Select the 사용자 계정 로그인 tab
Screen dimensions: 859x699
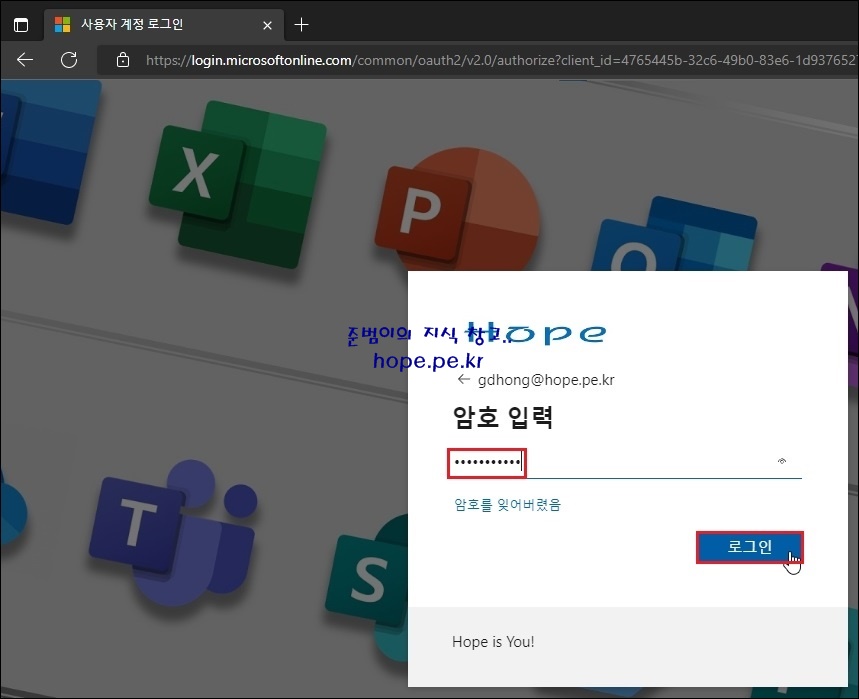click(164, 25)
